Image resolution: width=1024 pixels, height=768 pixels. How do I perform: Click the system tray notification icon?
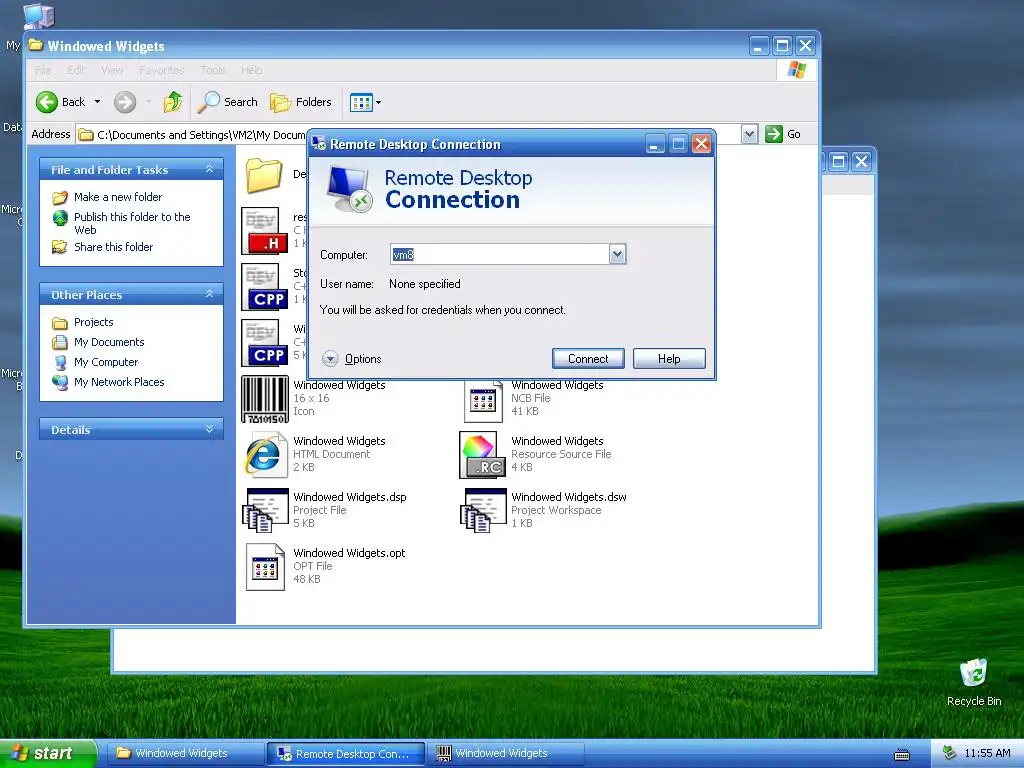click(949, 753)
